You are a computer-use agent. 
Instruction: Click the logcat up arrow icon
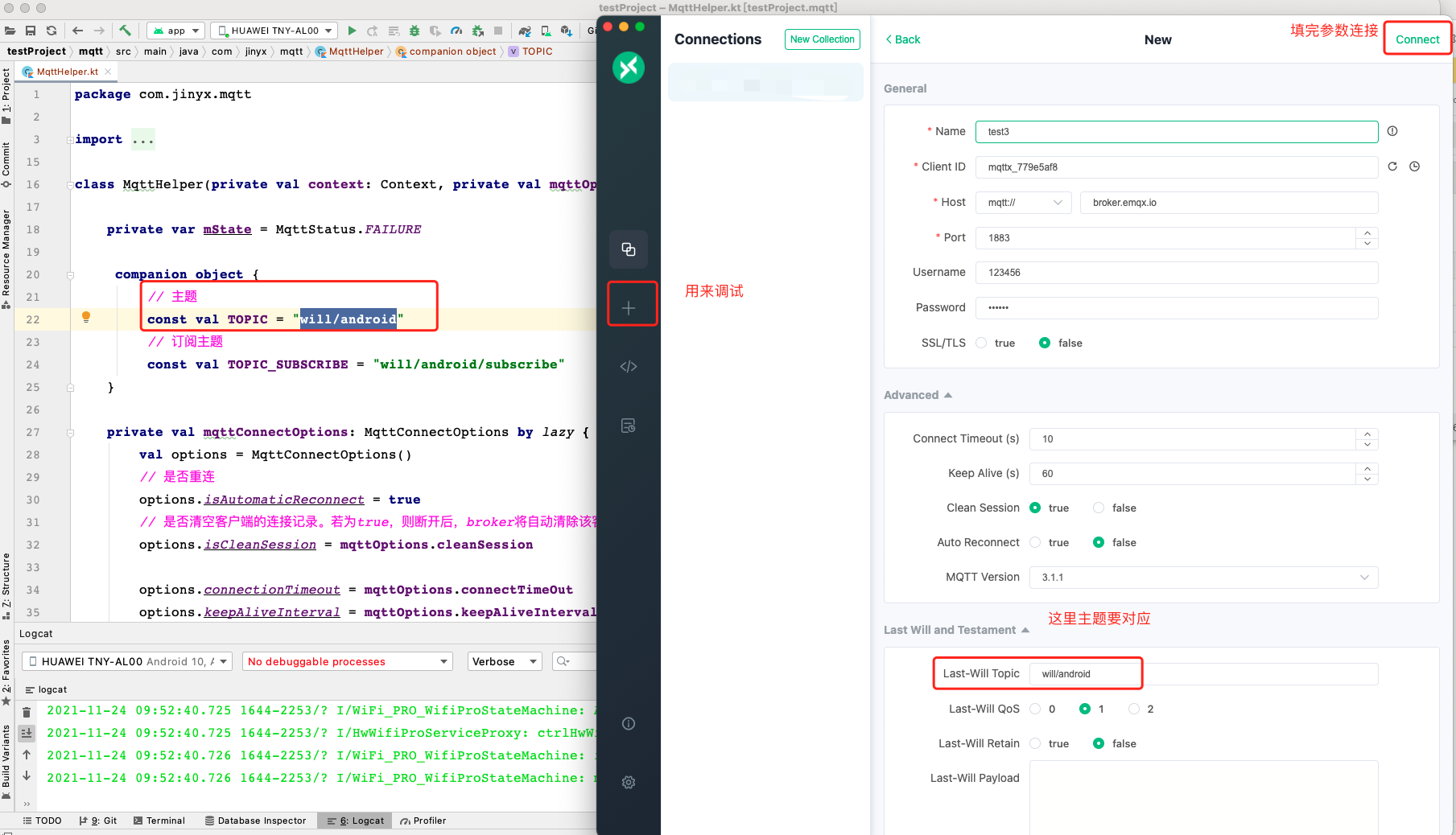(x=27, y=755)
